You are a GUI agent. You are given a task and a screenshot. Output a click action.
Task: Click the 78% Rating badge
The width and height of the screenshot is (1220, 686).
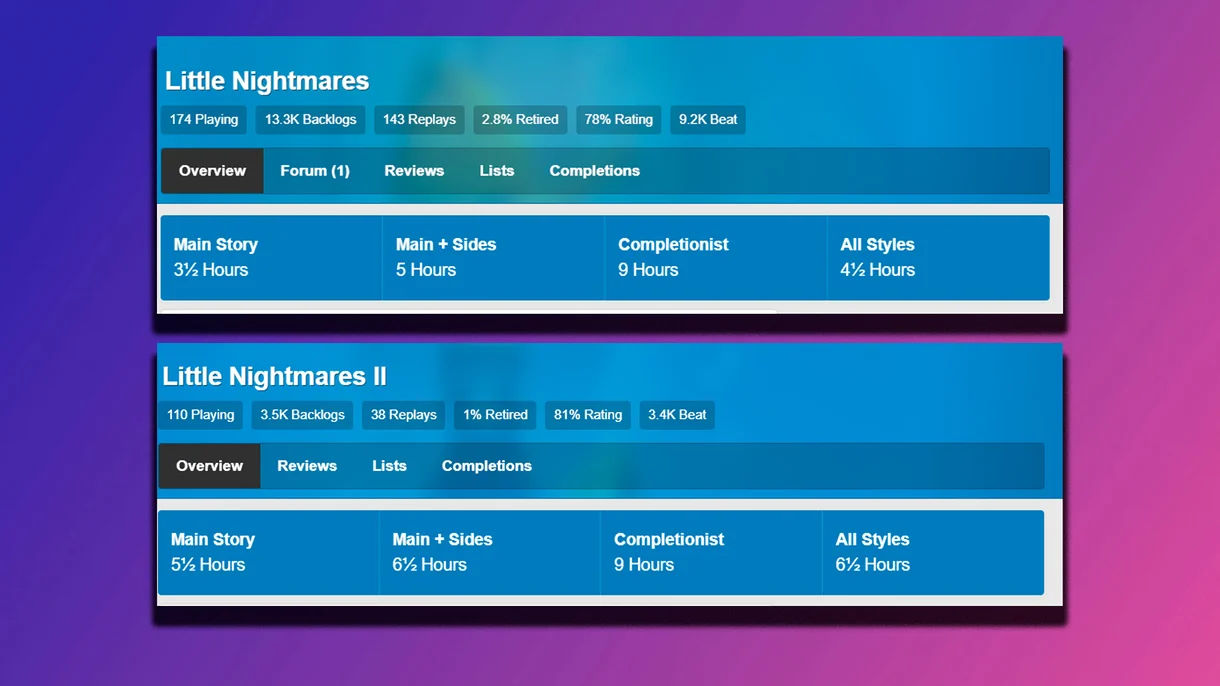618,120
